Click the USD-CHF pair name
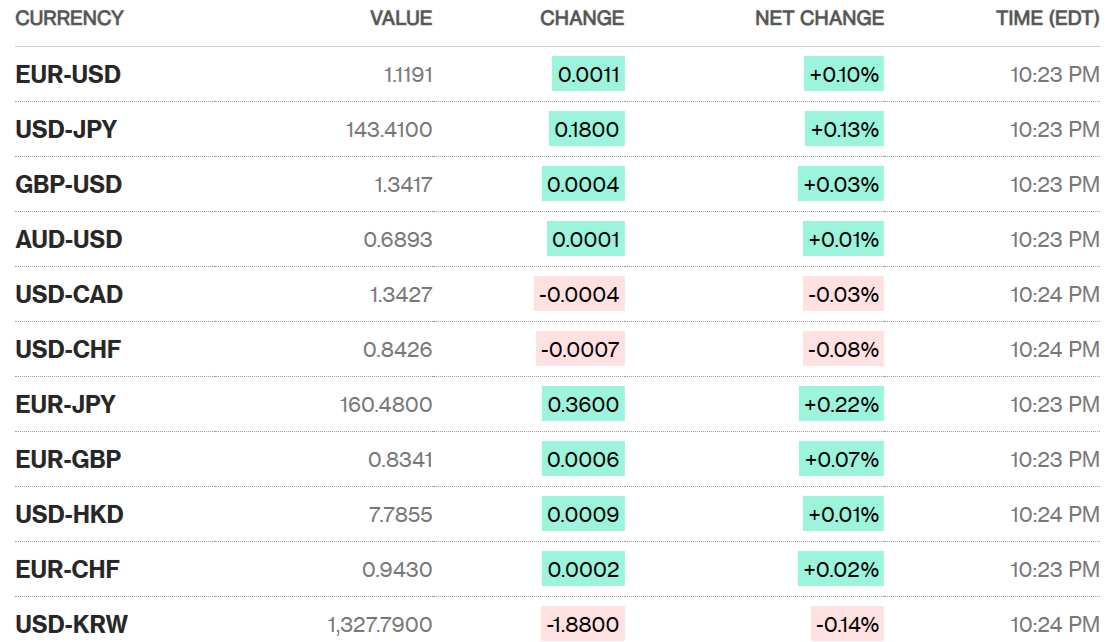The height and width of the screenshot is (642, 1116). pos(68,350)
